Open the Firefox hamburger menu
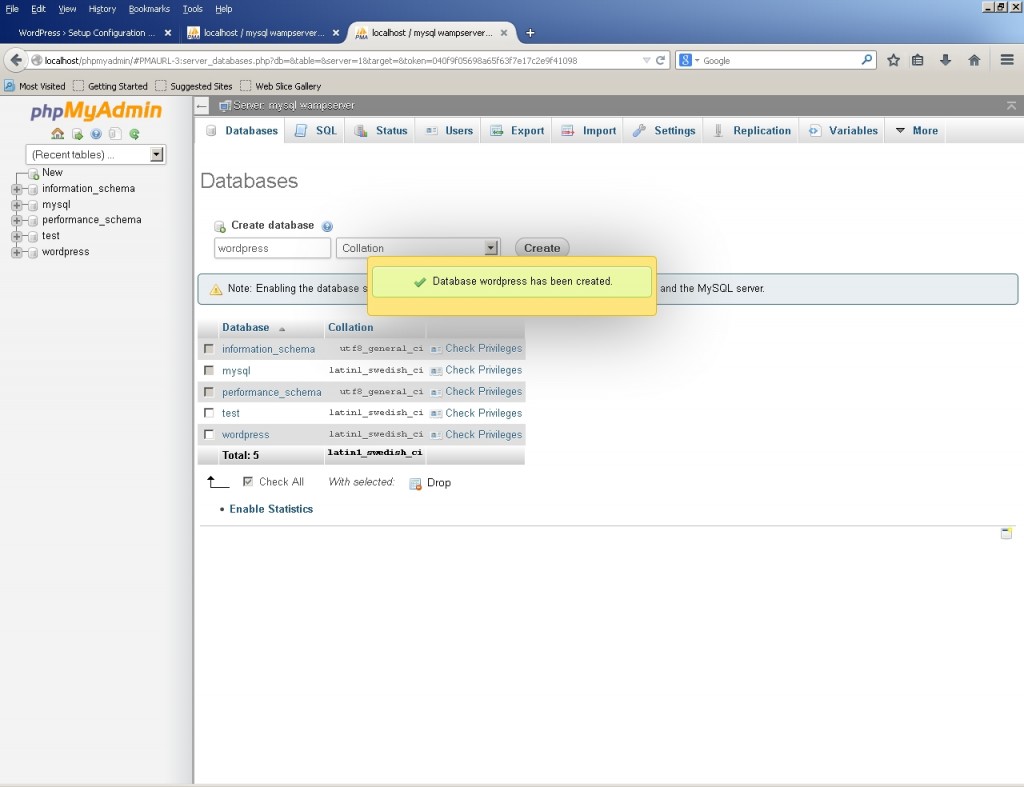Image resolution: width=1024 pixels, height=787 pixels. [1007, 60]
